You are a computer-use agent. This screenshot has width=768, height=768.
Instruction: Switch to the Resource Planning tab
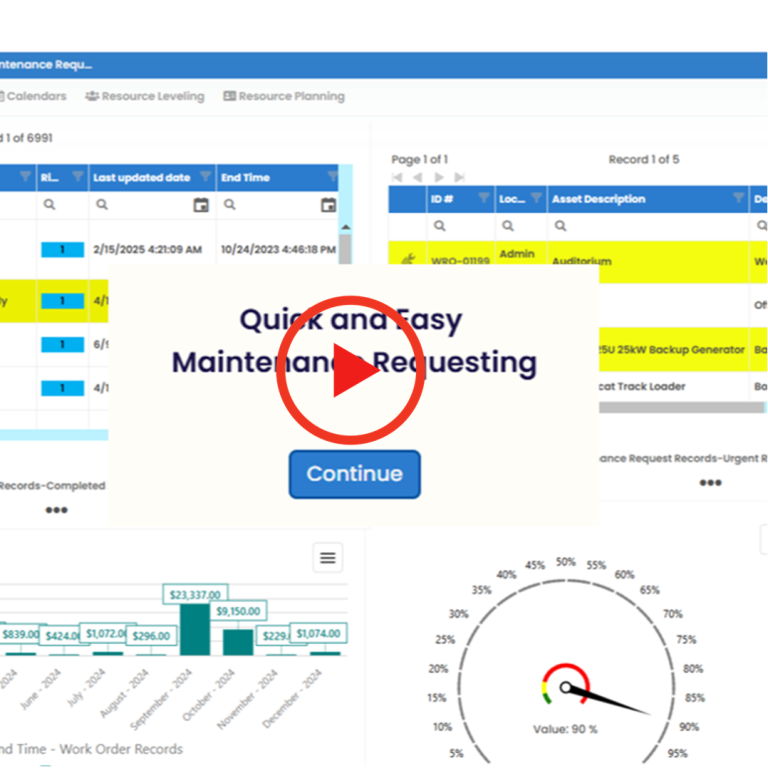coord(284,96)
